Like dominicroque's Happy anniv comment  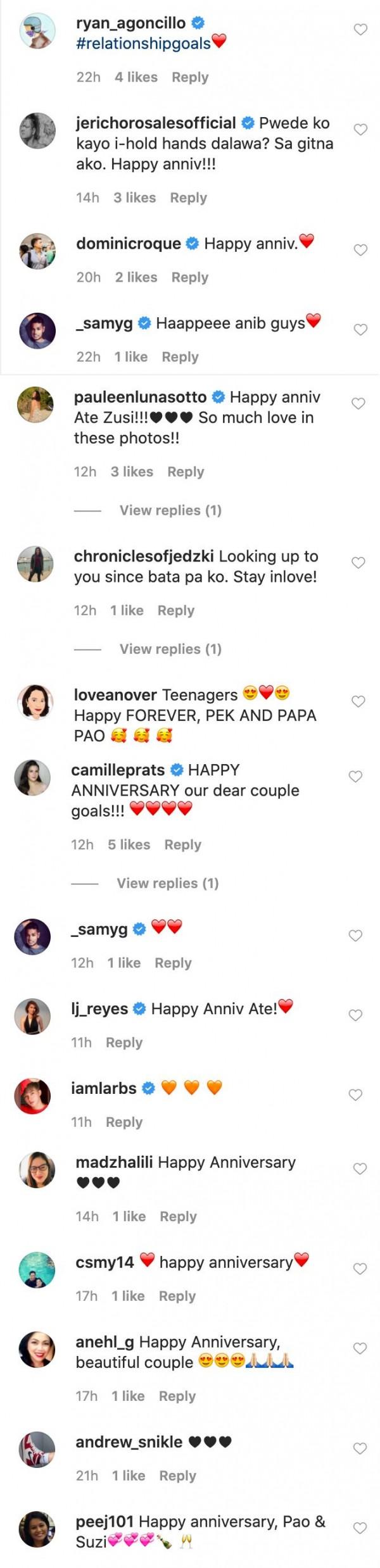click(360, 250)
